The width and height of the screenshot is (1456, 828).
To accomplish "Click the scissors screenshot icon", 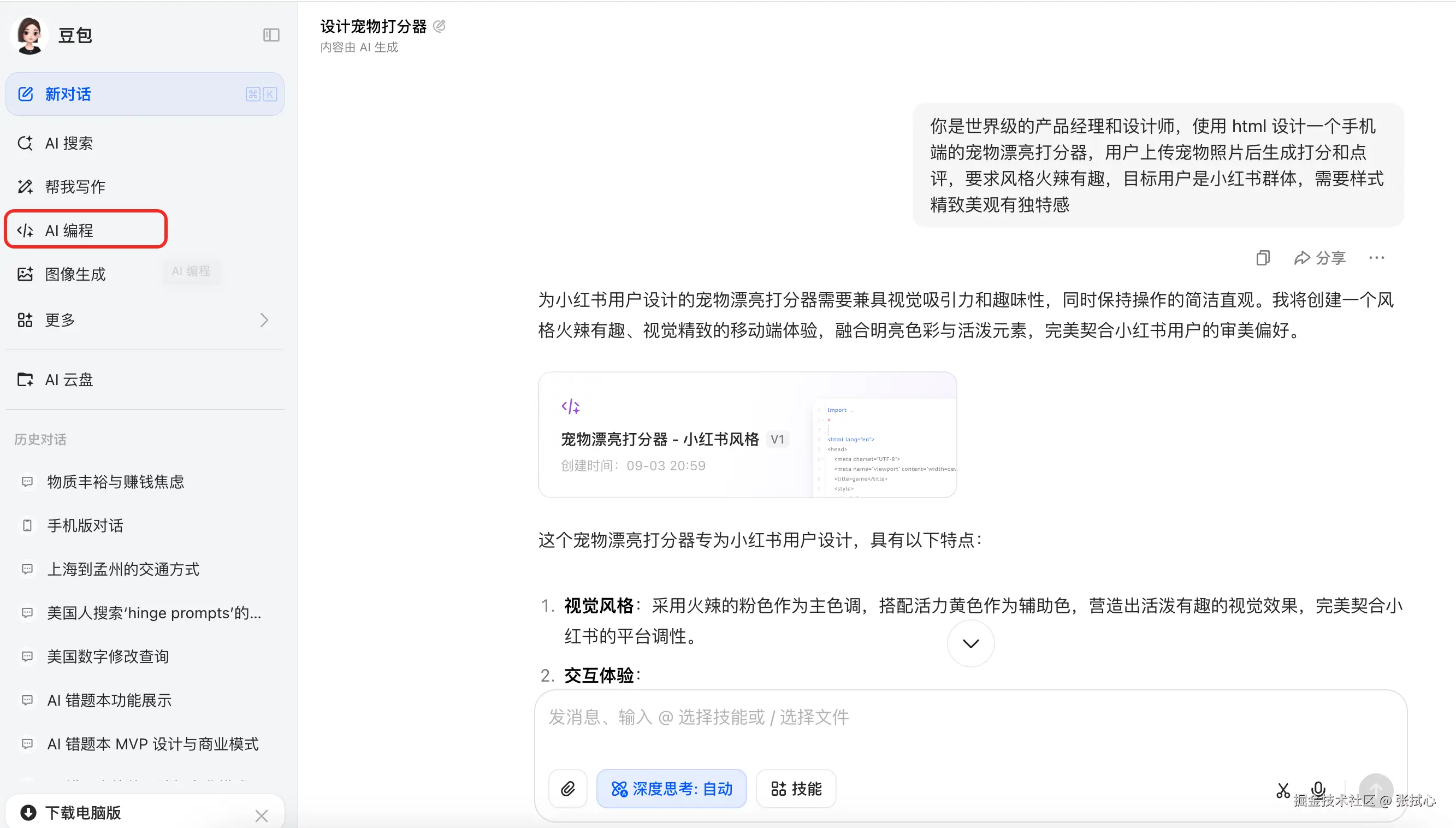I will click(x=1282, y=790).
